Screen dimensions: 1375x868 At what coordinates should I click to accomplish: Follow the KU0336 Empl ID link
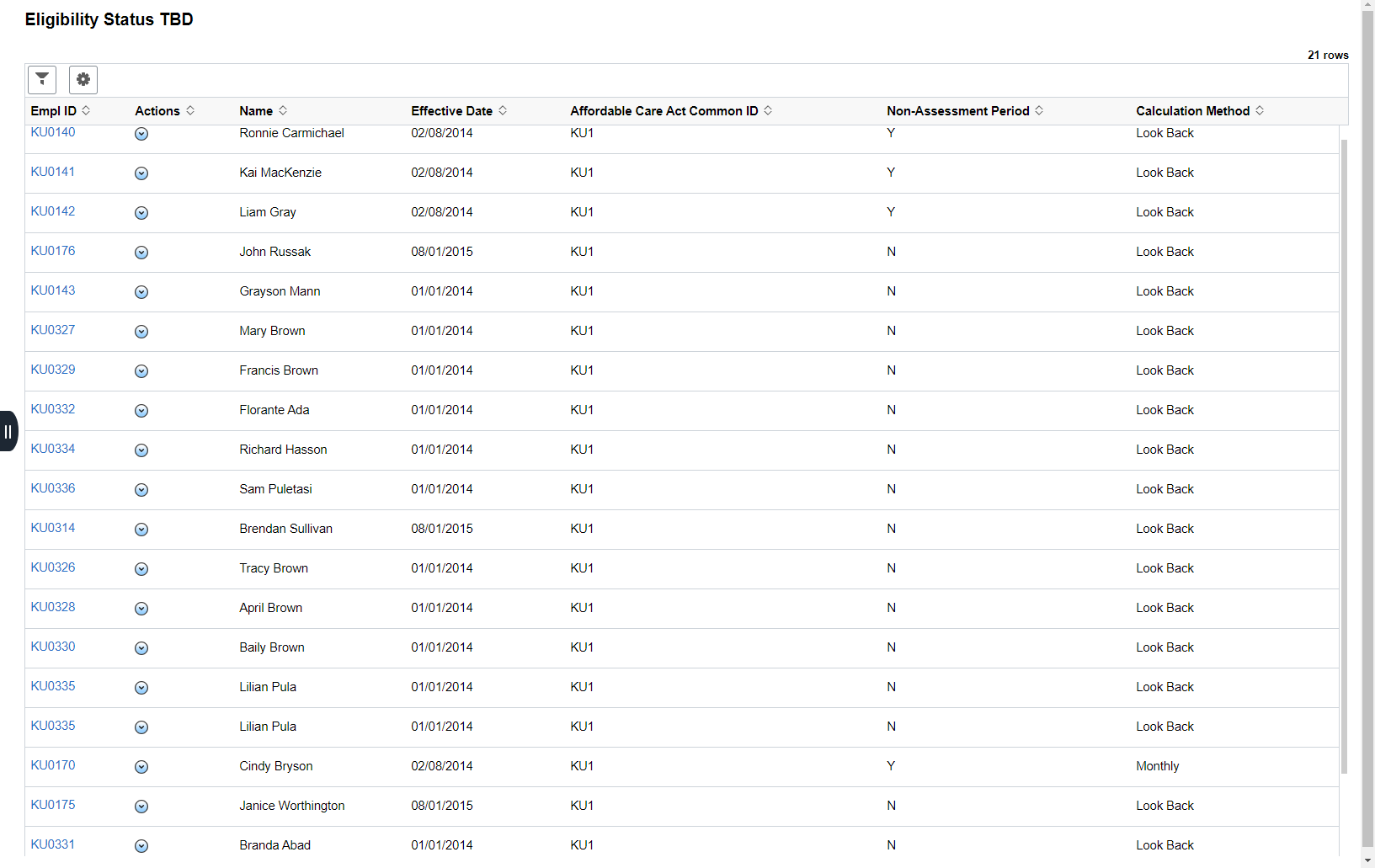coord(53,488)
